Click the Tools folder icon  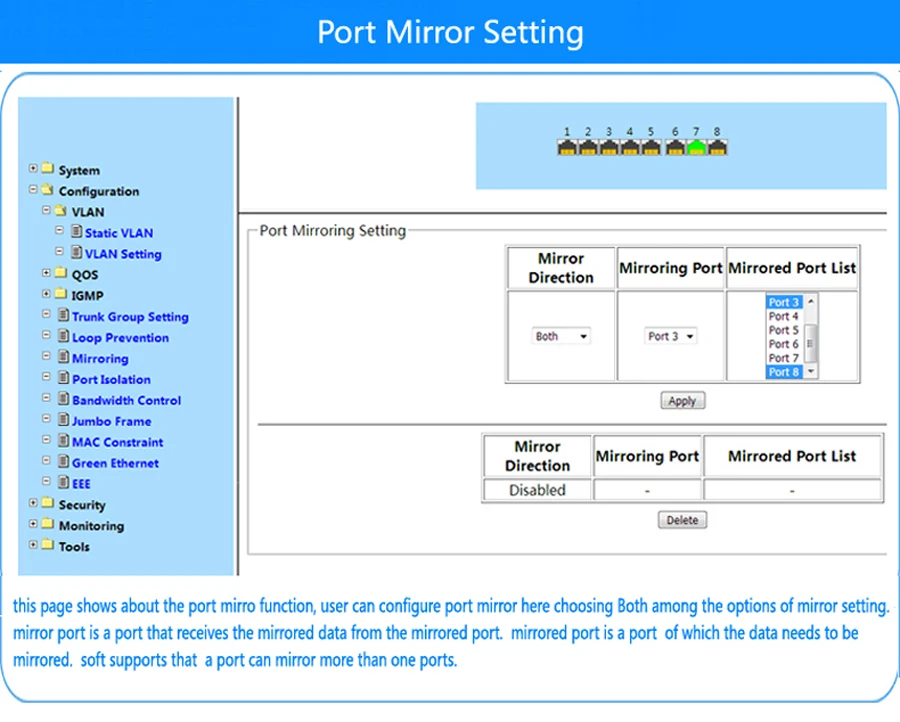(48, 544)
